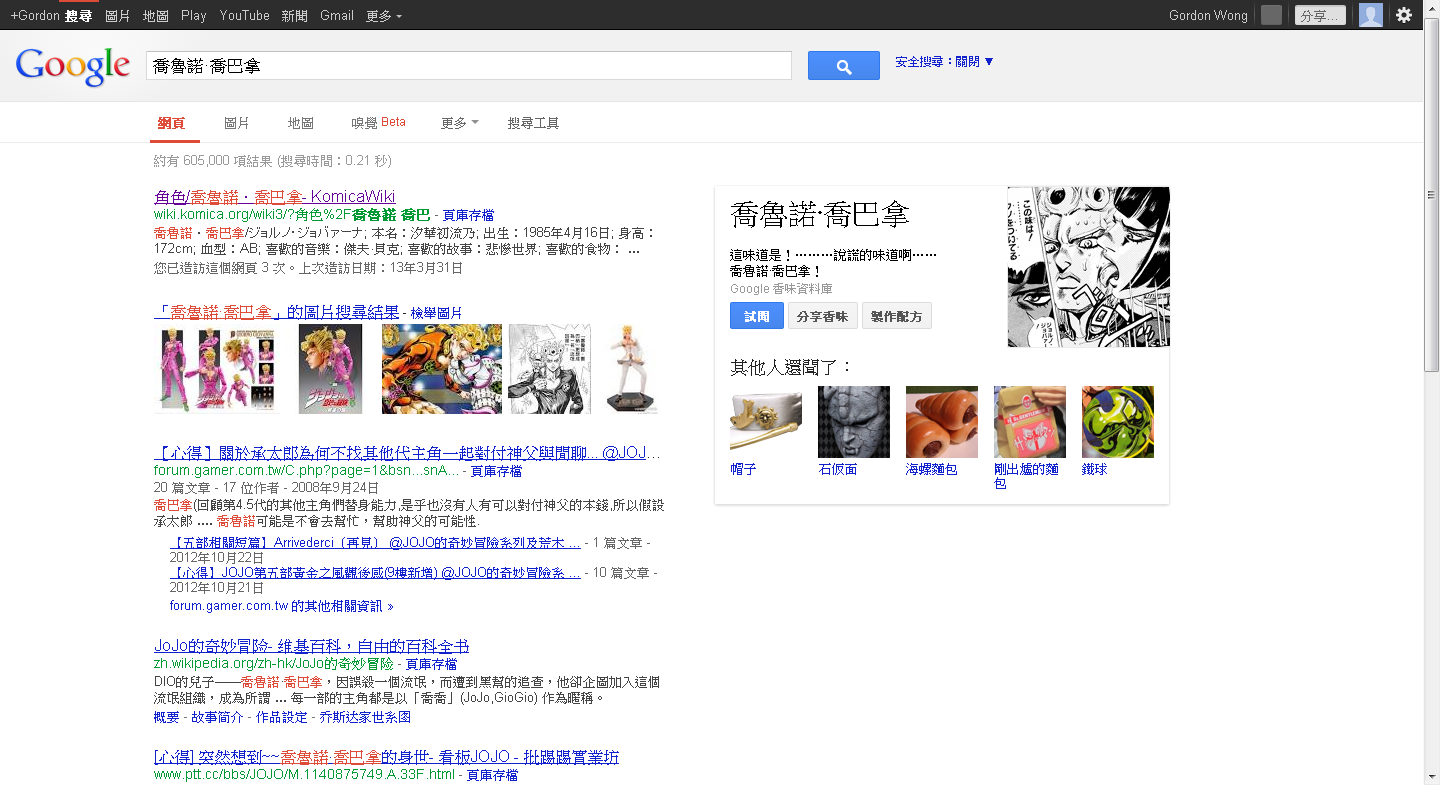The height and width of the screenshot is (785, 1440).
Task: Open the JoJo的奇妙冒險 維基百科 result
Action: pos(311,646)
